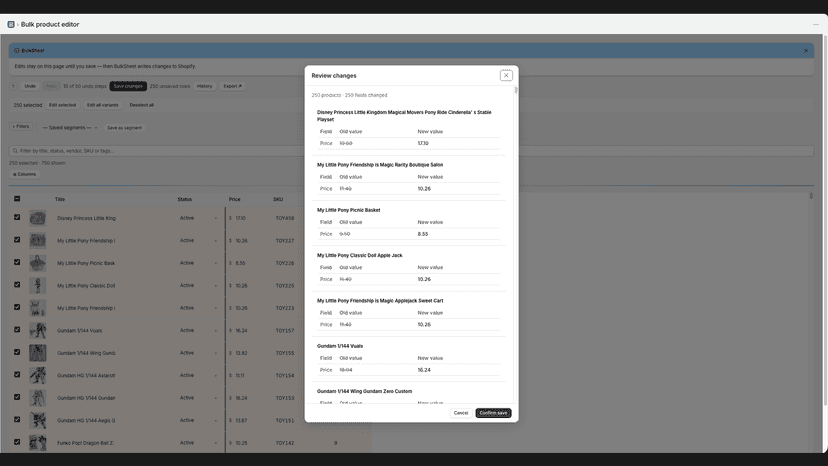
Task: Click price cell 8.55 in table
Action: (x=240, y=263)
